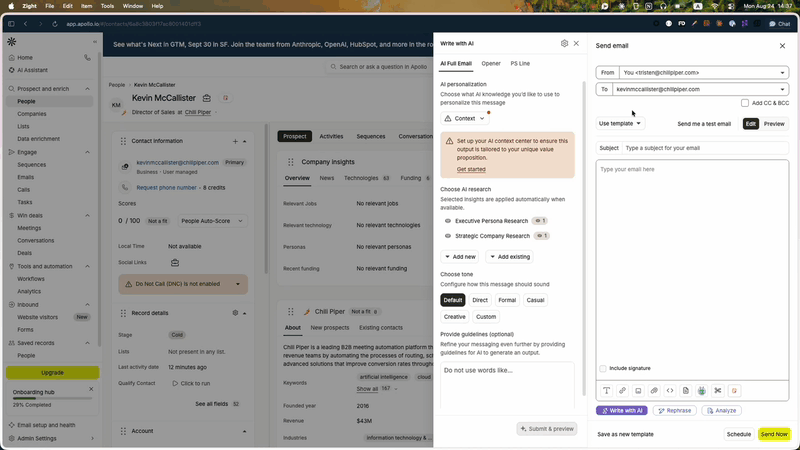Collapse the sidebar with the top arrow icon

(94, 42)
